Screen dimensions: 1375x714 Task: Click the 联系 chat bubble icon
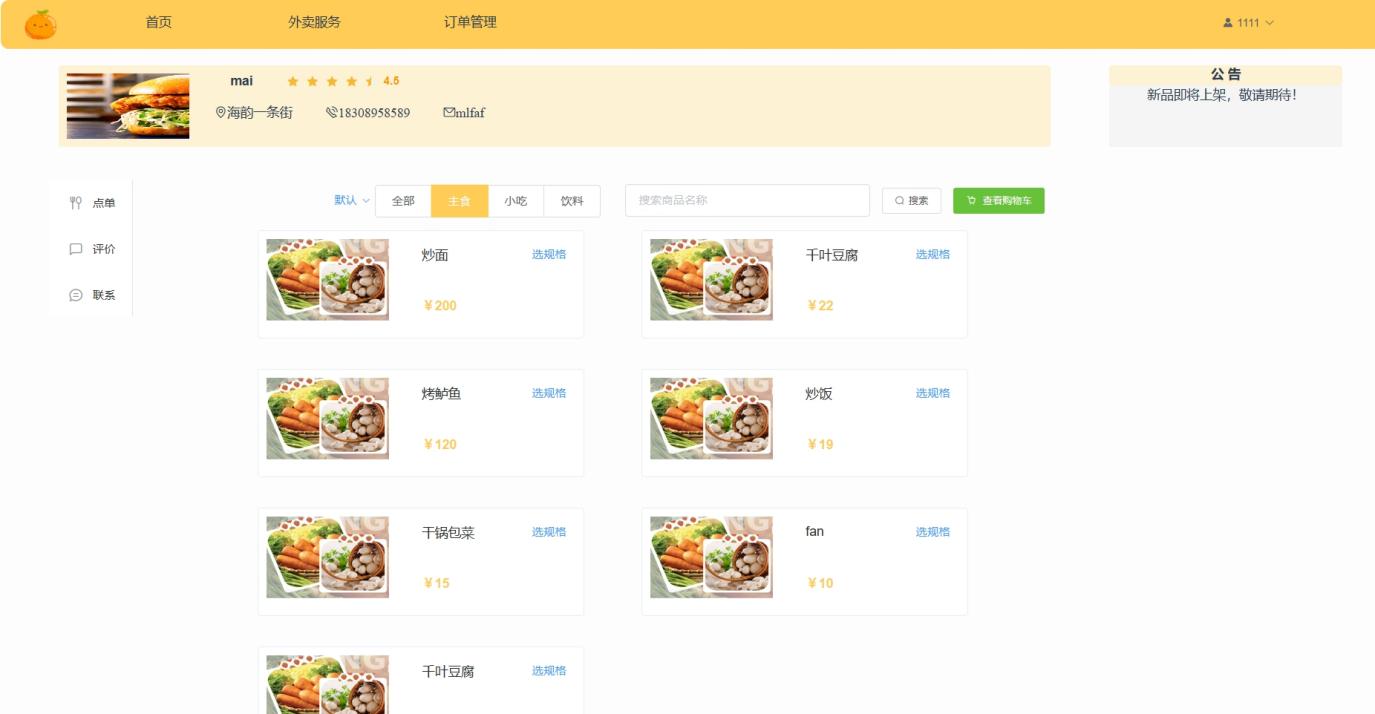coord(75,295)
